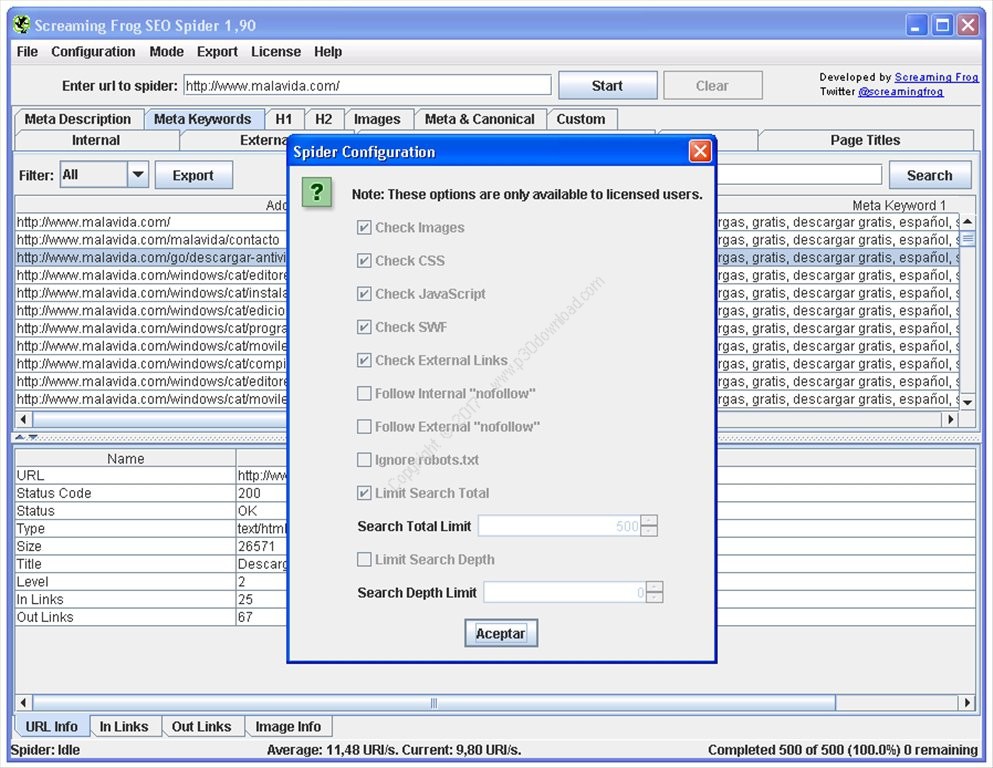Enable Ignore robots.txt checkbox
The width and height of the screenshot is (993, 768).
364,460
